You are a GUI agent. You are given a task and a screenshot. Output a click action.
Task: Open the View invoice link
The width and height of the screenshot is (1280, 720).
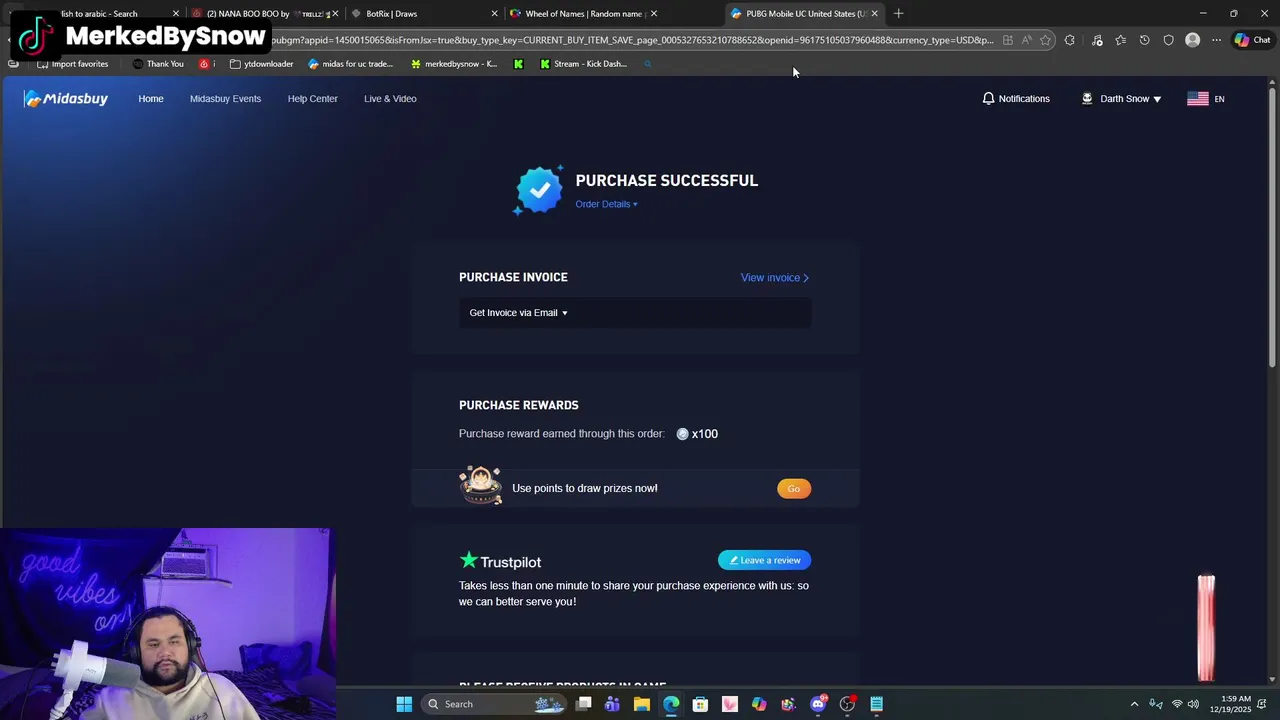[x=775, y=277]
